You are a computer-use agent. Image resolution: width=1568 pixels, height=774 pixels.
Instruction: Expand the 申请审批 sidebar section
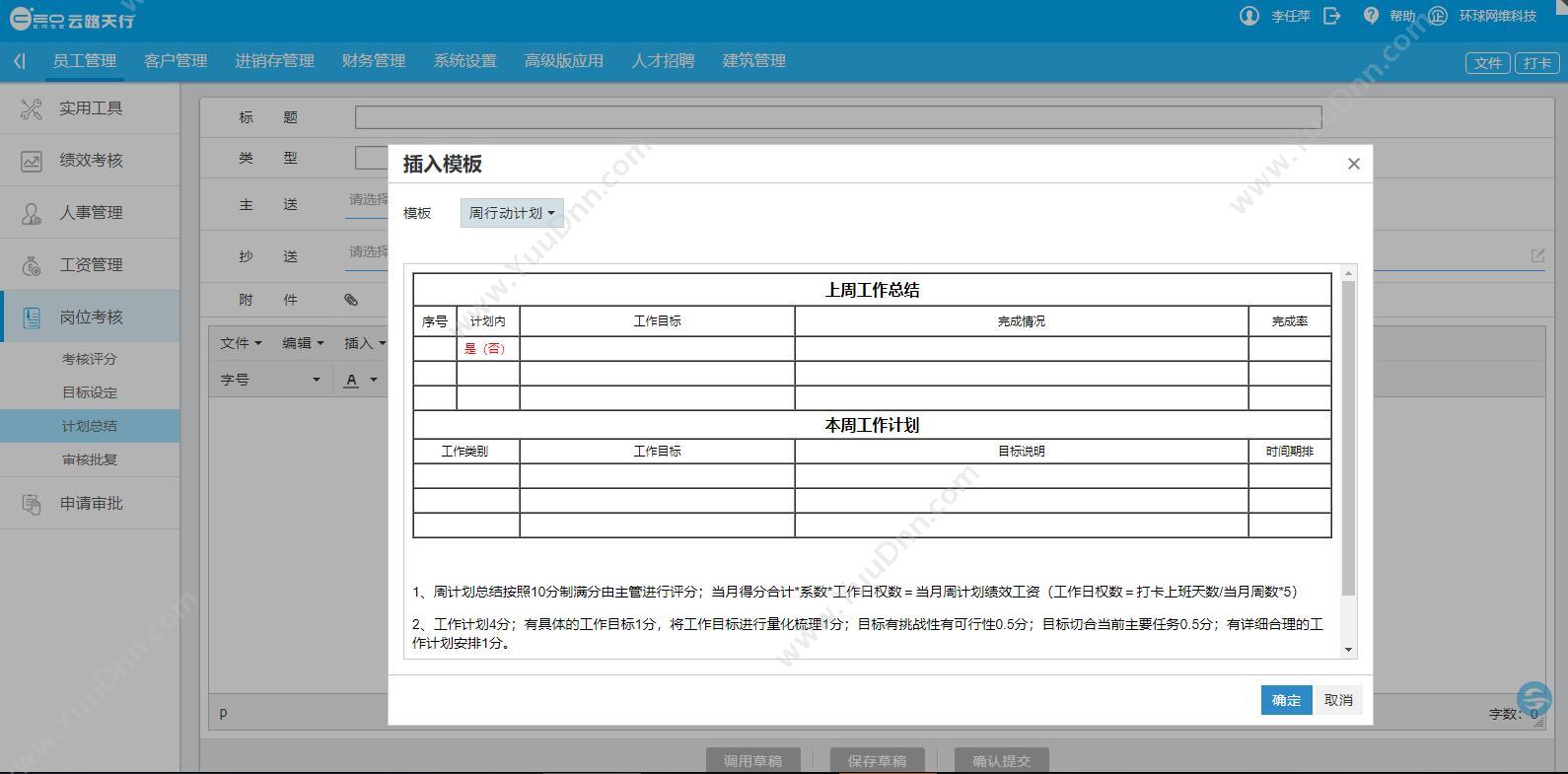coord(90,504)
